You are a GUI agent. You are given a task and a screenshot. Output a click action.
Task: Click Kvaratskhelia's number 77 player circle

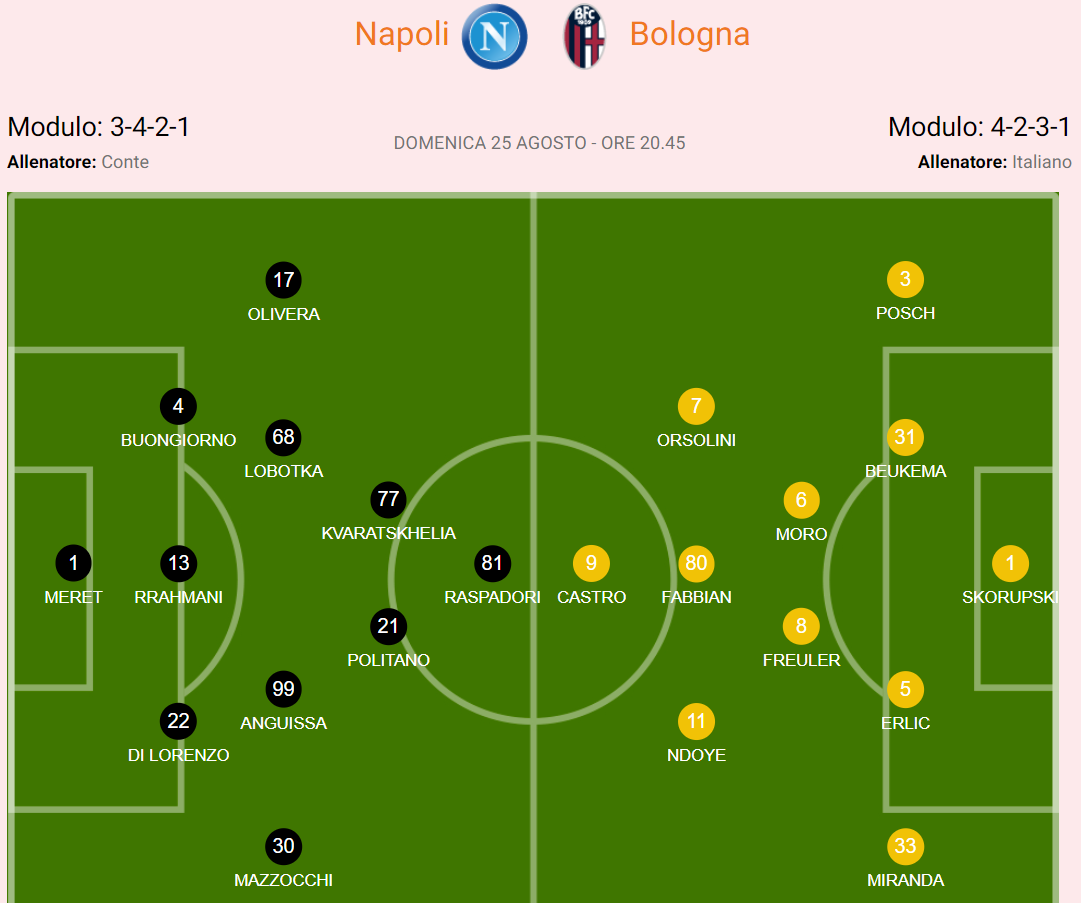click(x=388, y=500)
